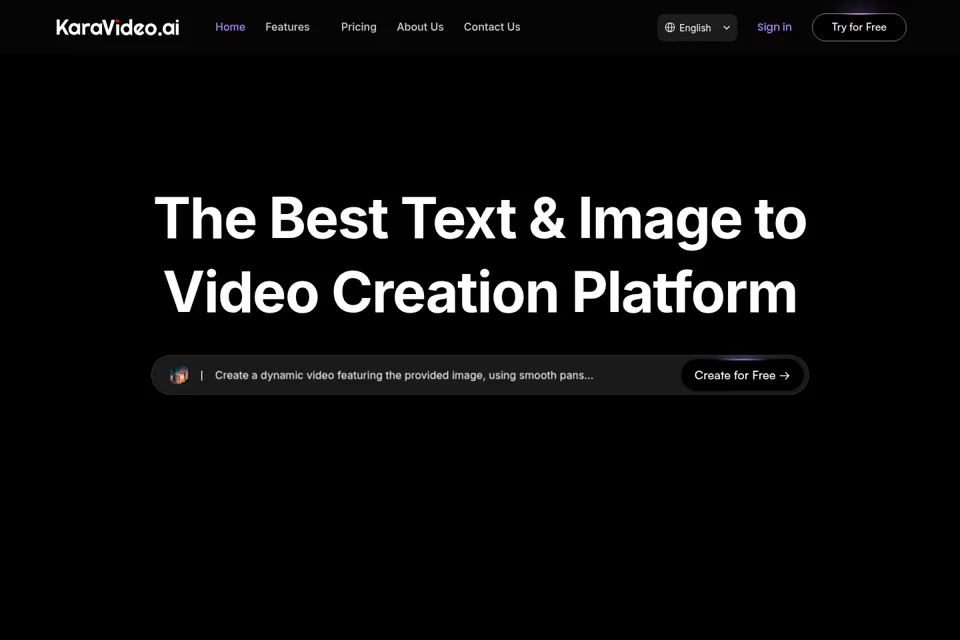The height and width of the screenshot is (640, 960).
Task: Click the 'Video Creation Platform' heading line
Action: (481, 293)
